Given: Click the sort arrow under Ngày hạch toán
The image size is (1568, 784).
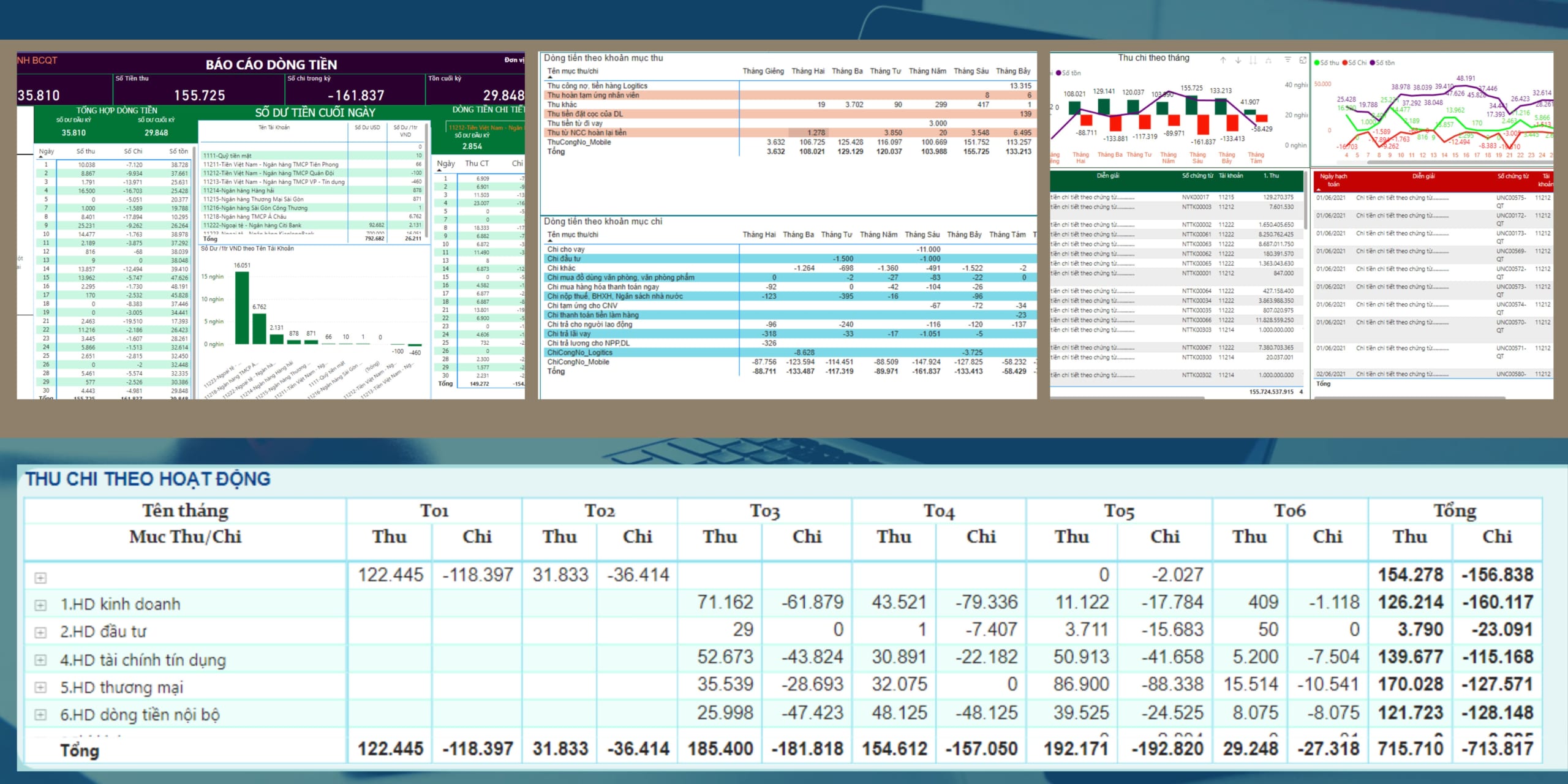Looking at the screenshot, I should 1319,190.
